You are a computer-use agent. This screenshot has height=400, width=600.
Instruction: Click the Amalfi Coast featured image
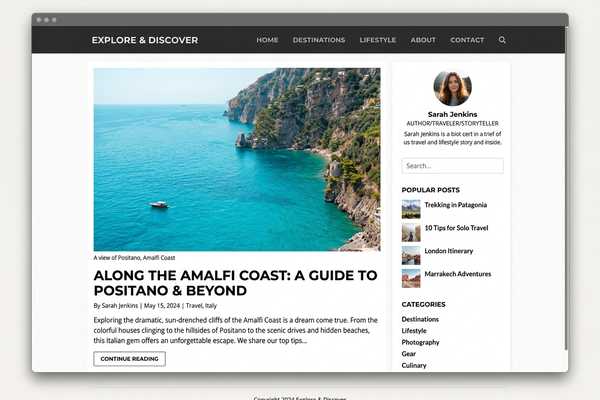click(x=237, y=159)
